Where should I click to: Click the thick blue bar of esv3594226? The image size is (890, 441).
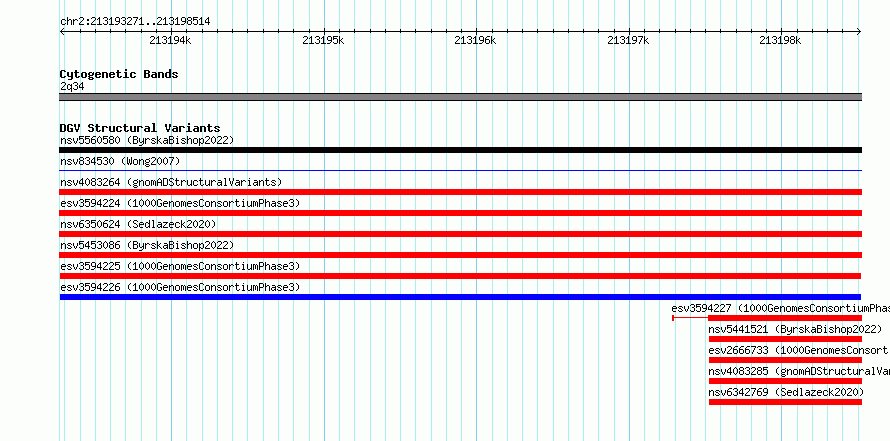click(460, 297)
